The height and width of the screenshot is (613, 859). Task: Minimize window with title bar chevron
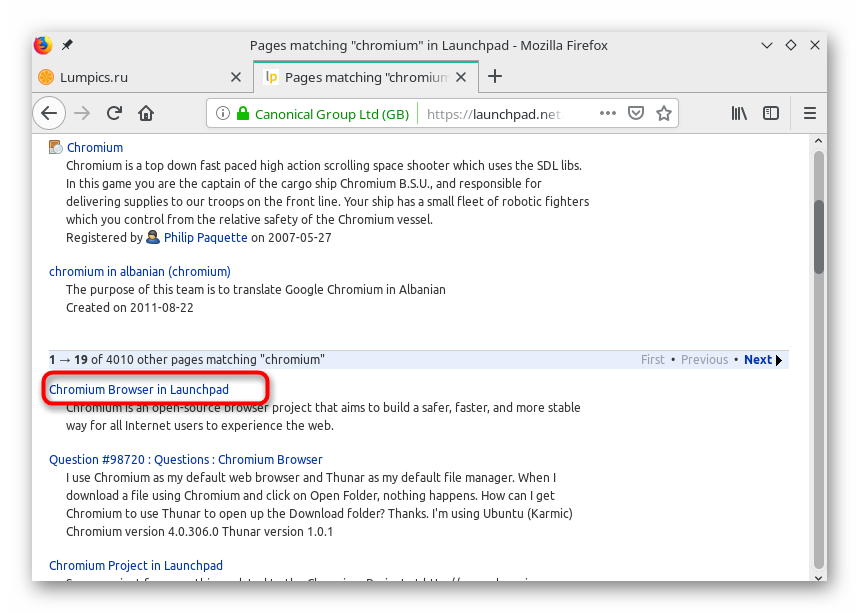click(x=767, y=45)
